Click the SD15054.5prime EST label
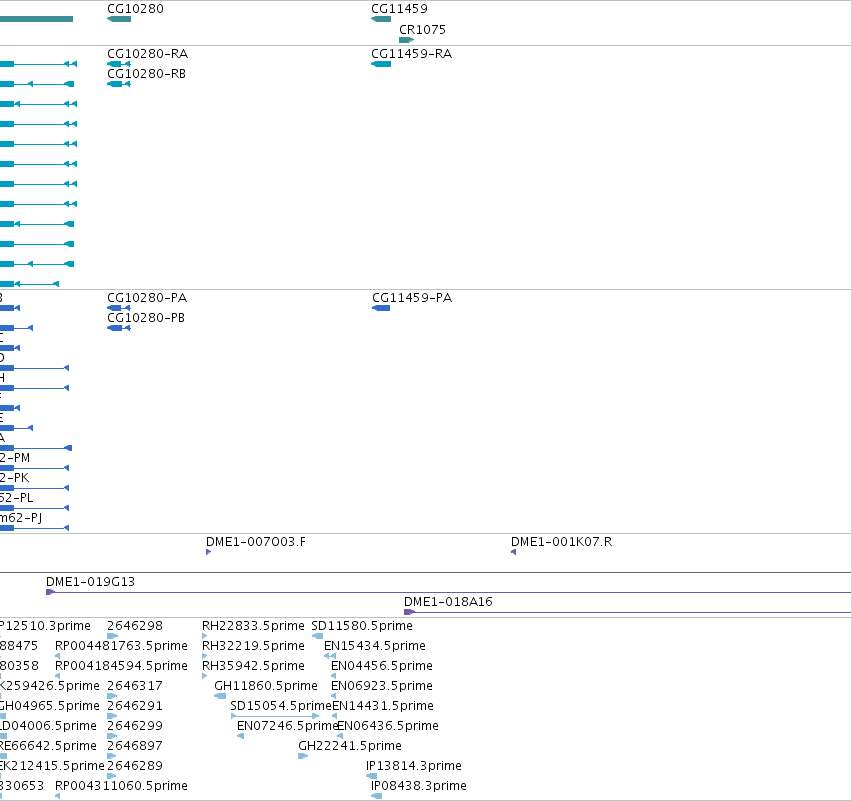This screenshot has width=851, height=801. point(281,706)
